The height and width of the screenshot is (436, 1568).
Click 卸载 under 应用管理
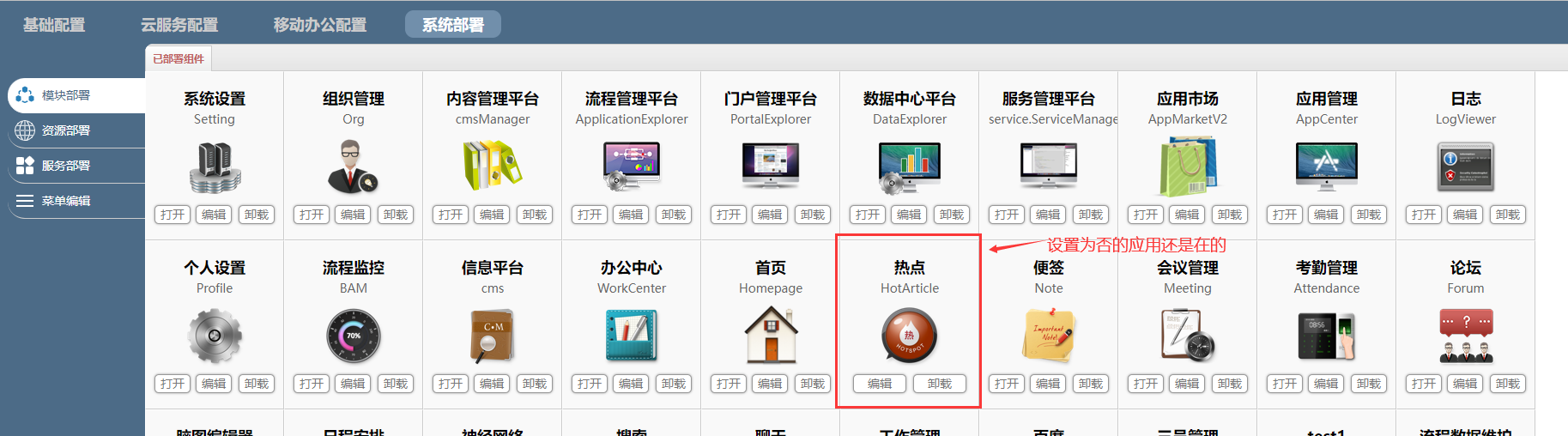click(1369, 215)
